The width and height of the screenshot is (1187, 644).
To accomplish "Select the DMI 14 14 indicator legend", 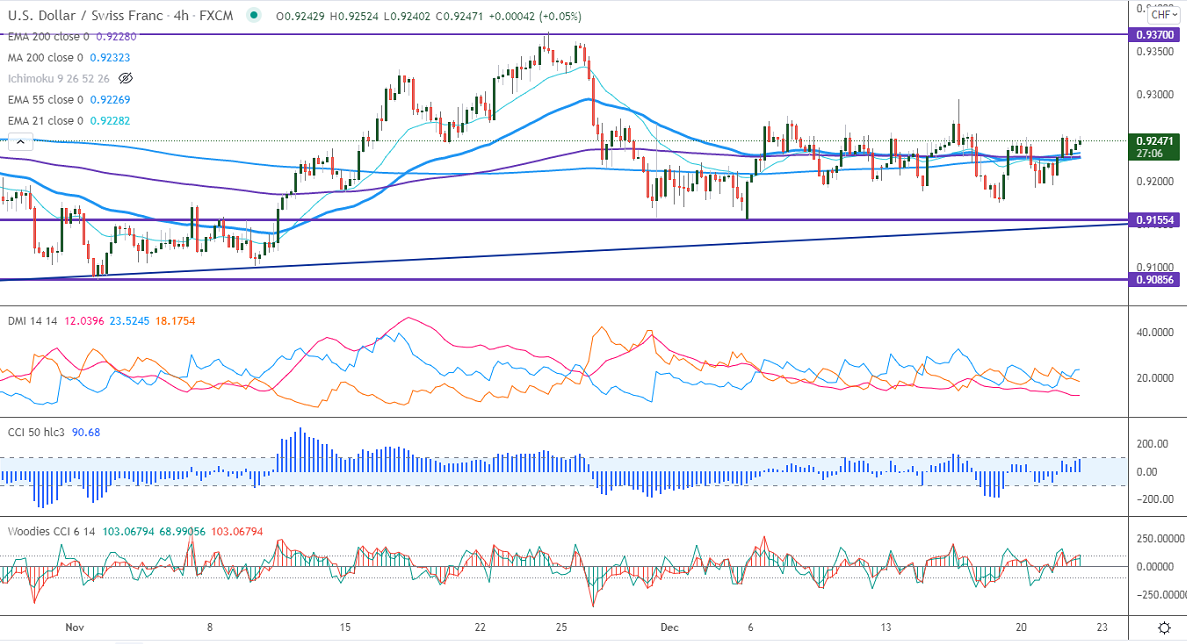I will click(x=33, y=321).
